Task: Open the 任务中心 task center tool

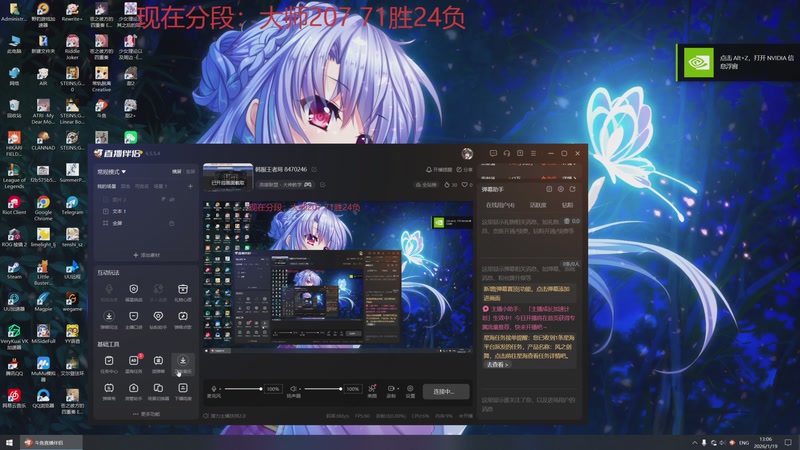Action: [109, 364]
